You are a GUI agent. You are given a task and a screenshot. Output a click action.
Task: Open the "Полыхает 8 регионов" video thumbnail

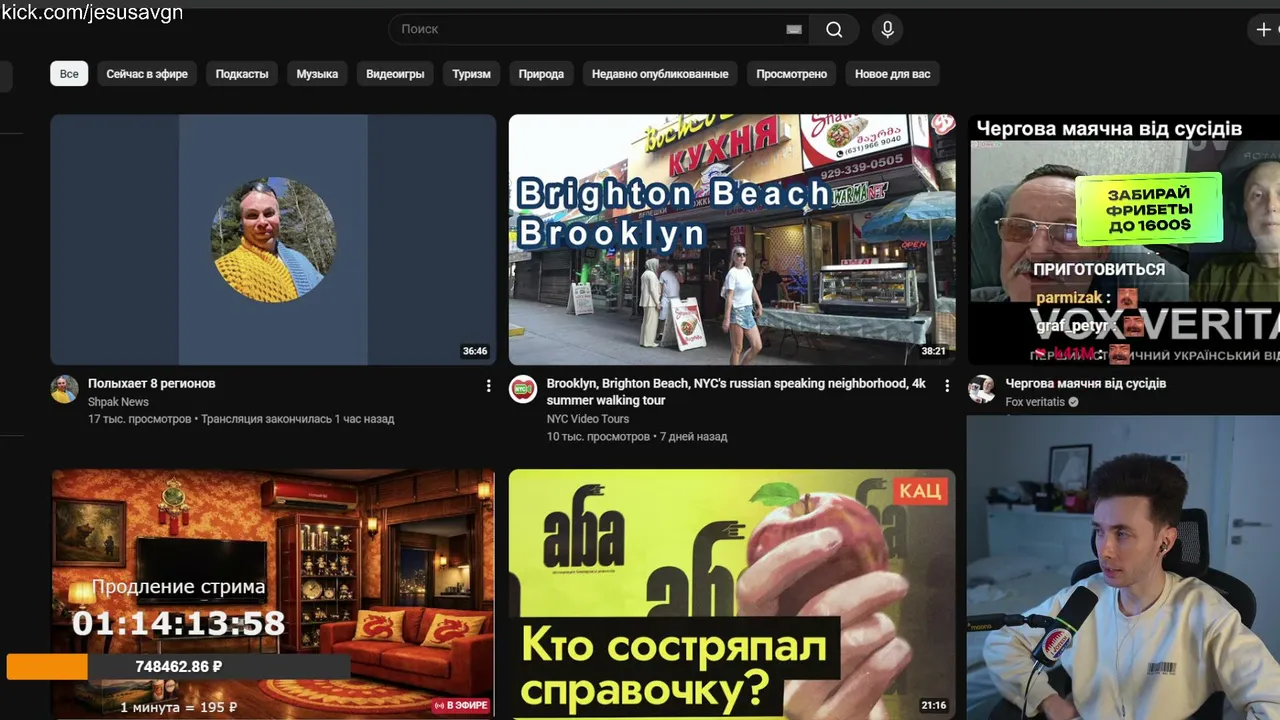(273, 239)
